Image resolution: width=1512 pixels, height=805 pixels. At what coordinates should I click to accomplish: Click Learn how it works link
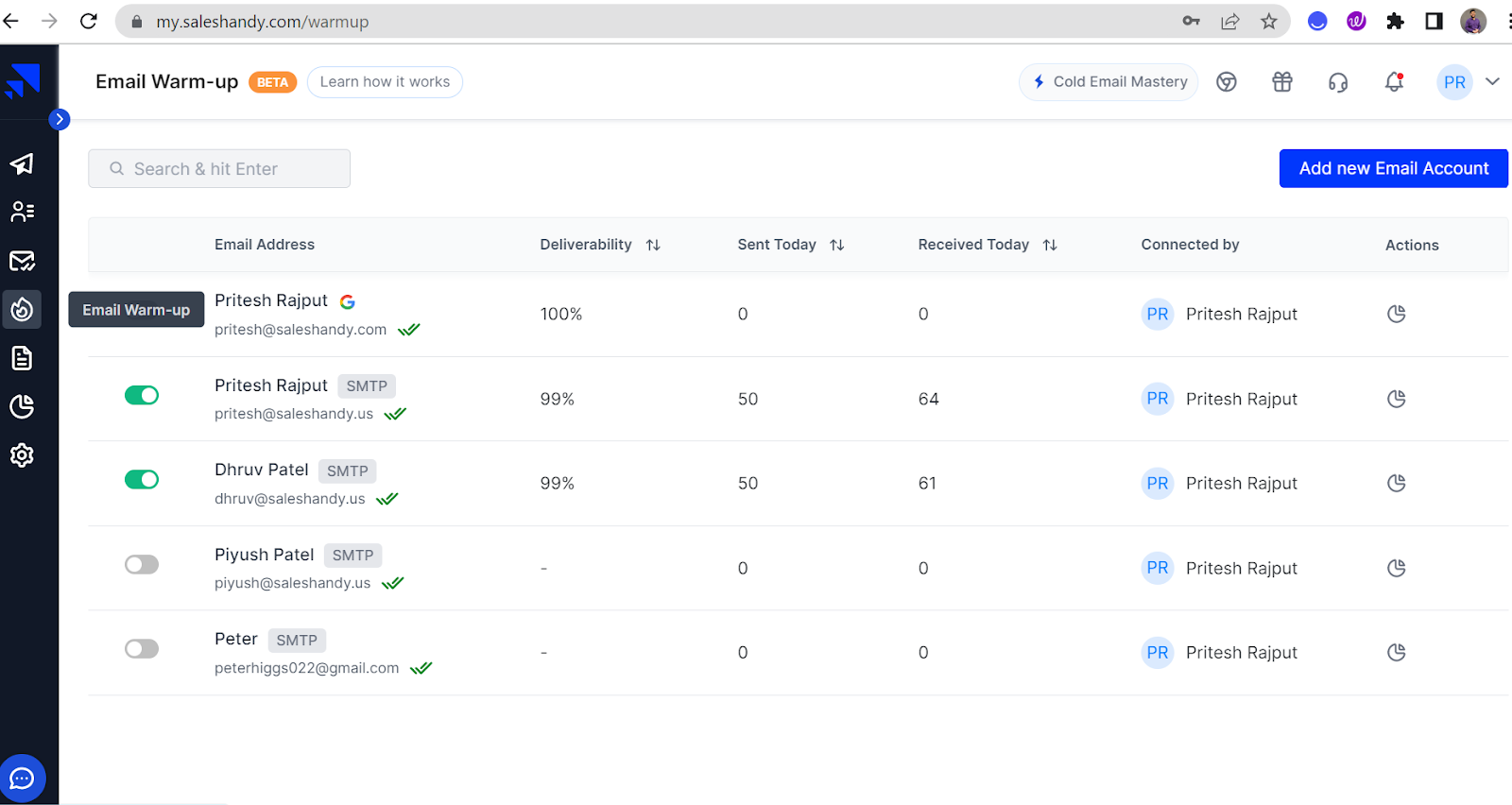385,82
